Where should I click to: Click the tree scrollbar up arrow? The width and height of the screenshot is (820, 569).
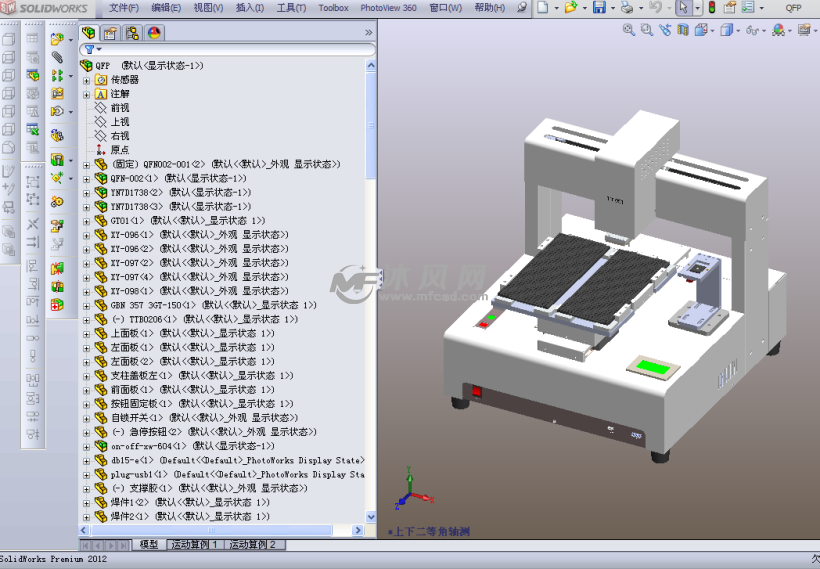coord(371,65)
